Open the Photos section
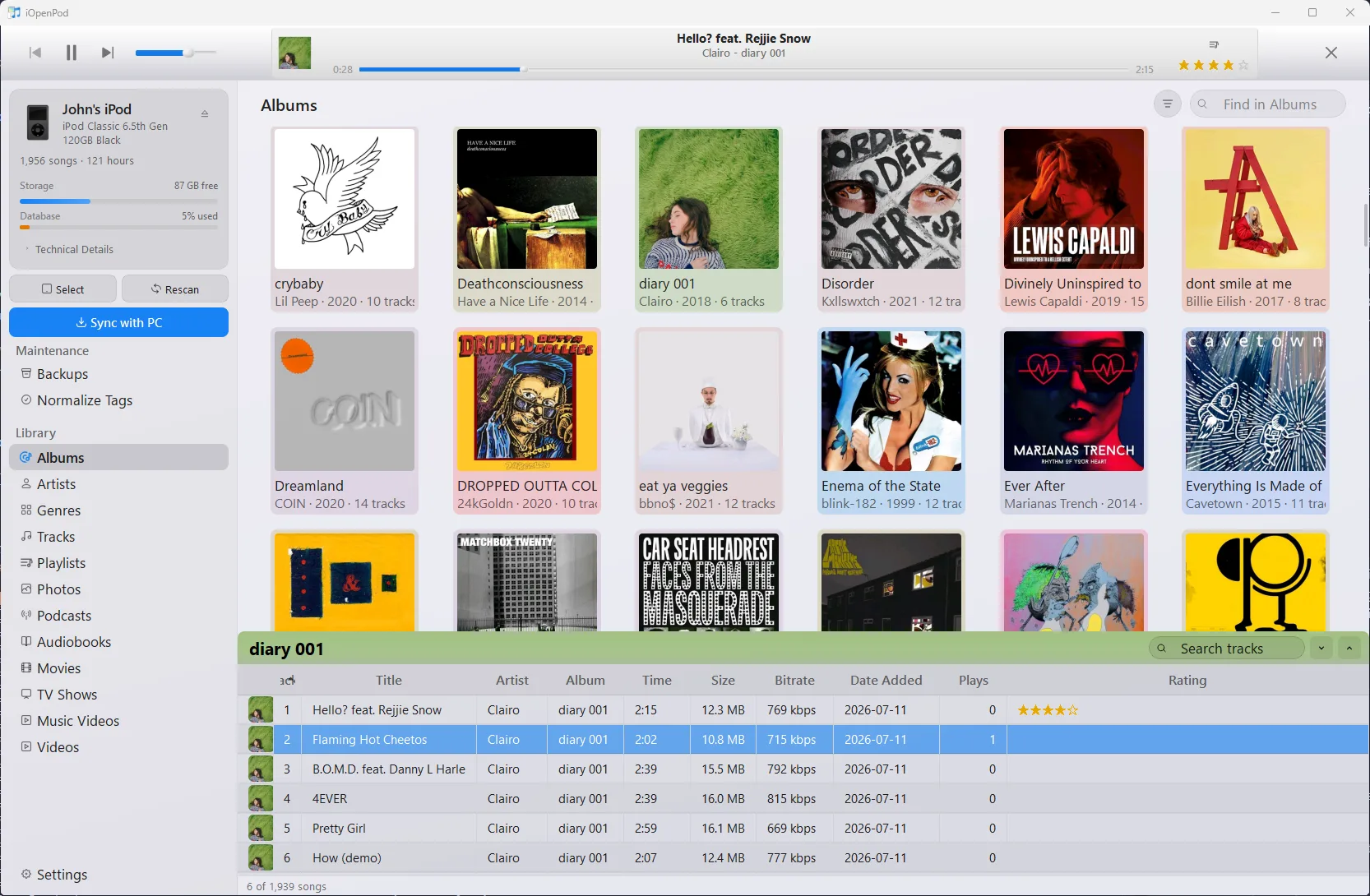The height and width of the screenshot is (896, 1370). click(x=118, y=589)
